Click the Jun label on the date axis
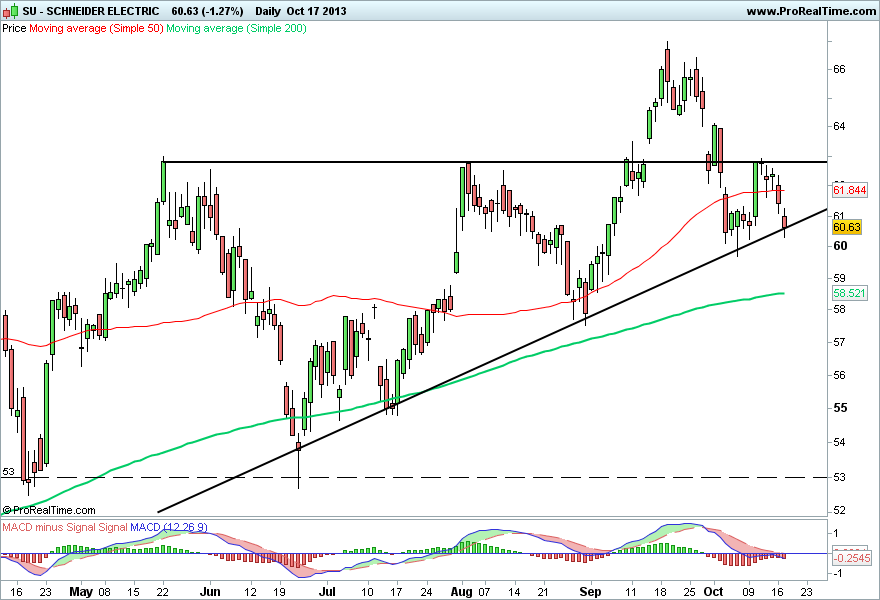The height and width of the screenshot is (600, 880). 210,592
